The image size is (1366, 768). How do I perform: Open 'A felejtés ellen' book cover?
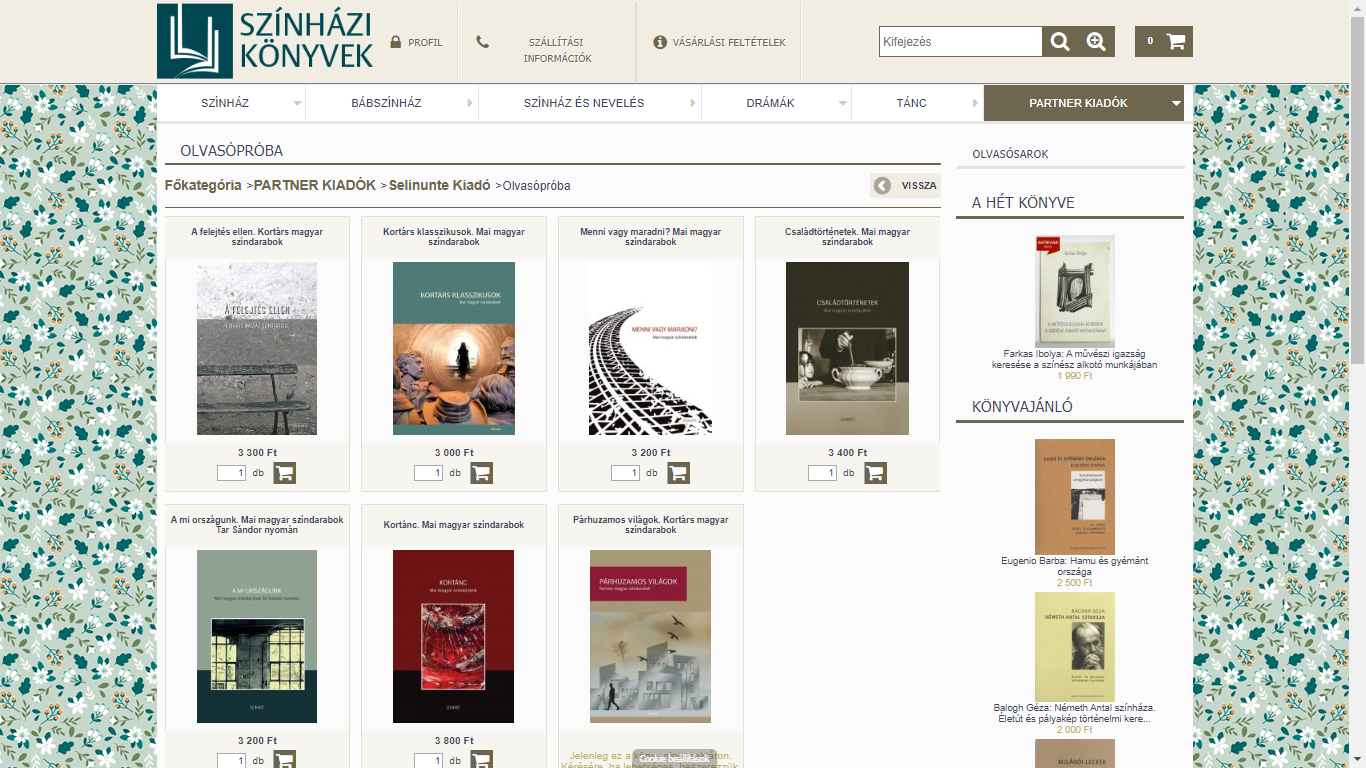tap(257, 348)
